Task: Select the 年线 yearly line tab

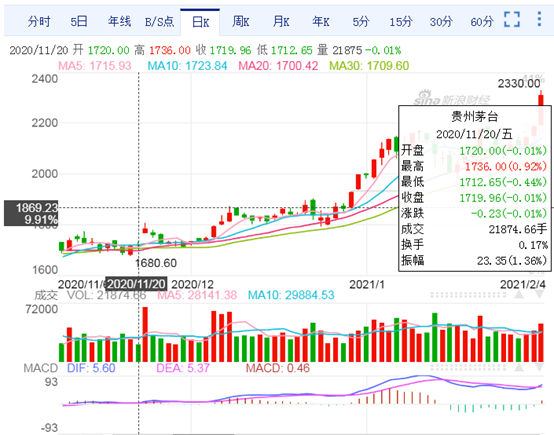Action: point(119,22)
